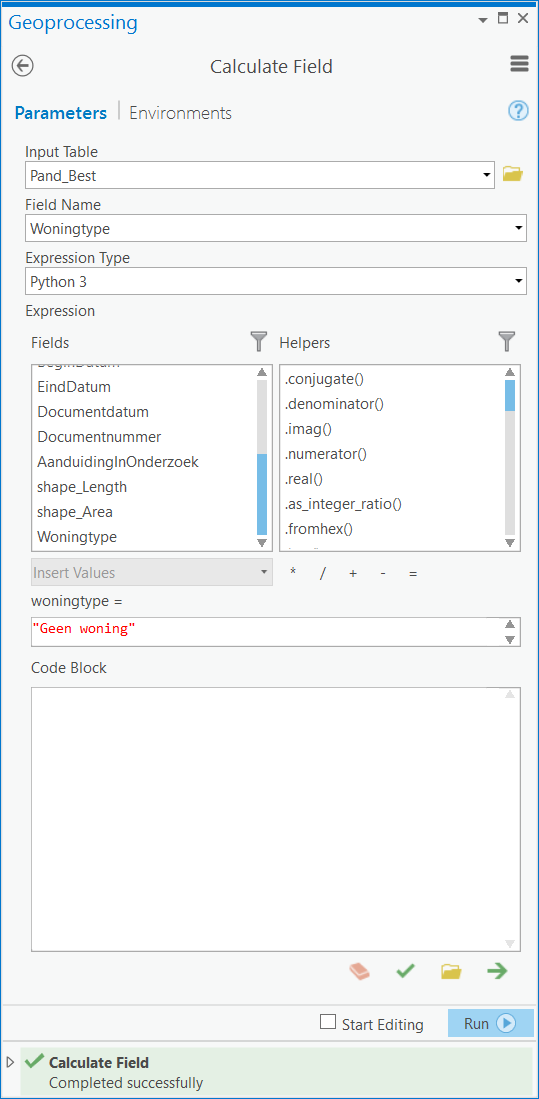
Task: Filter Helpers list with funnel icon
Action: [x=507, y=342]
